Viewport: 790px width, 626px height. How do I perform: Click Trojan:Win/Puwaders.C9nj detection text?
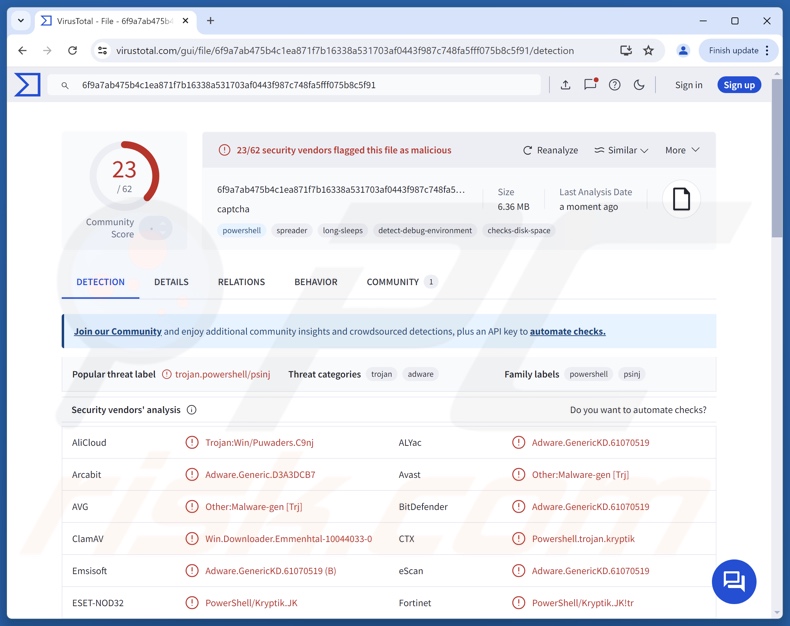click(259, 443)
